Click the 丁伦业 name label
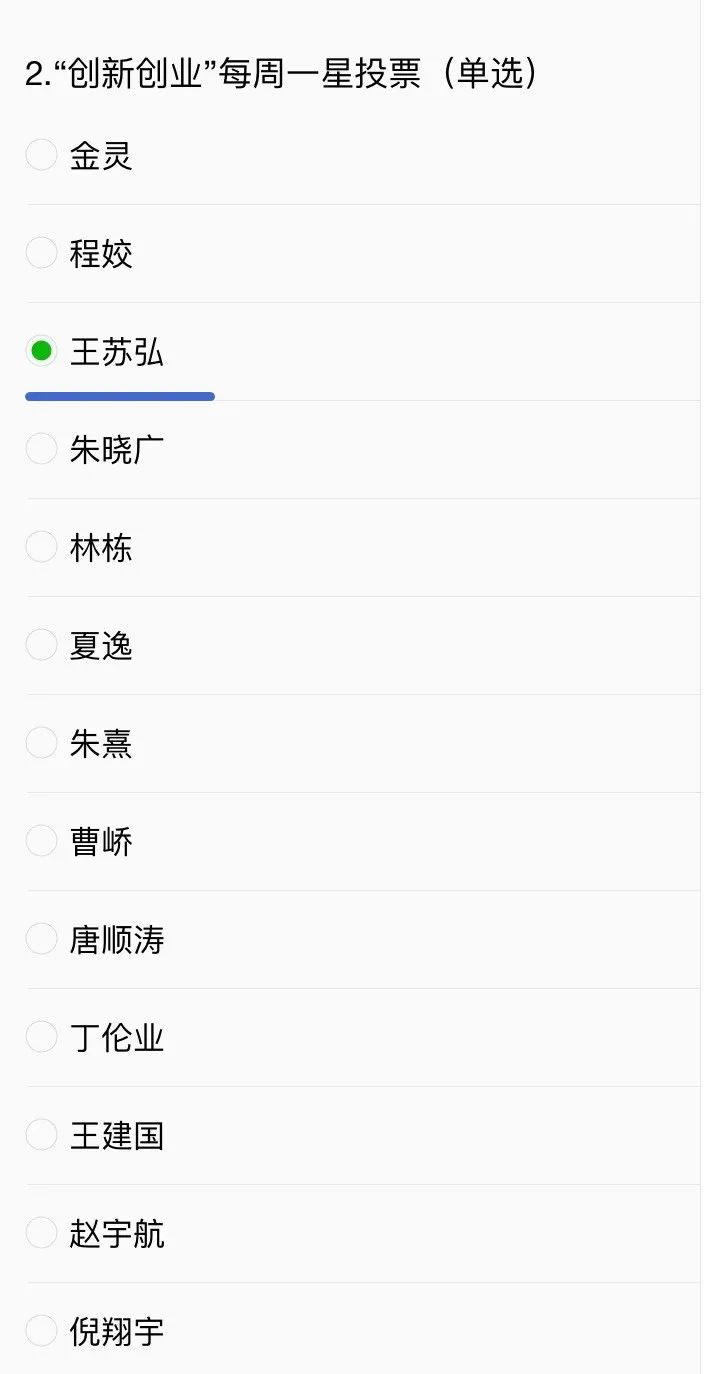Screen dimensions: 705x1374 (x=117, y=1038)
